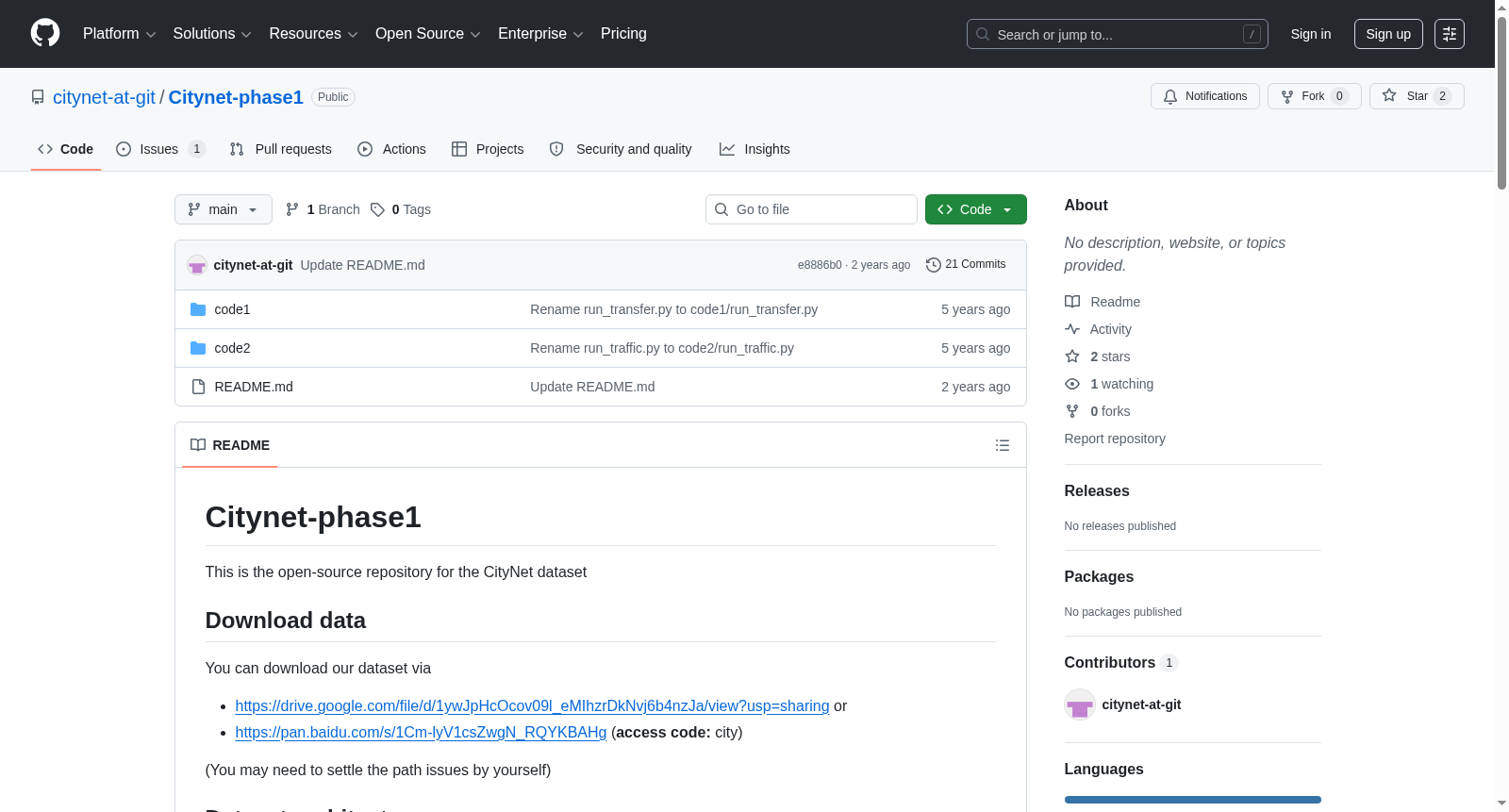Open the command palette settings icon
The image size is (1509, 812).
coord(1450,34)
